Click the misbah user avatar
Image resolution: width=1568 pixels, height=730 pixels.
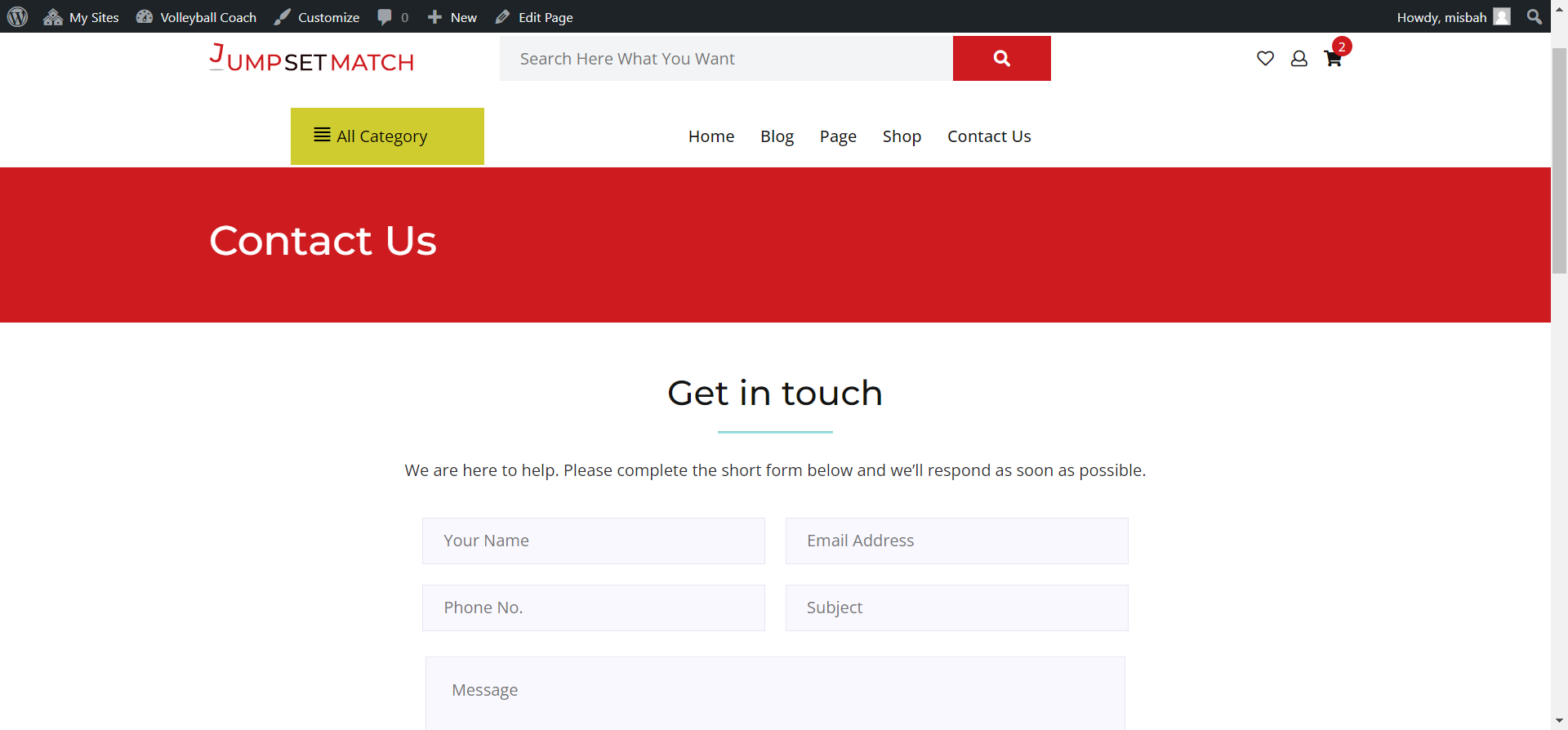point(1502,17)
